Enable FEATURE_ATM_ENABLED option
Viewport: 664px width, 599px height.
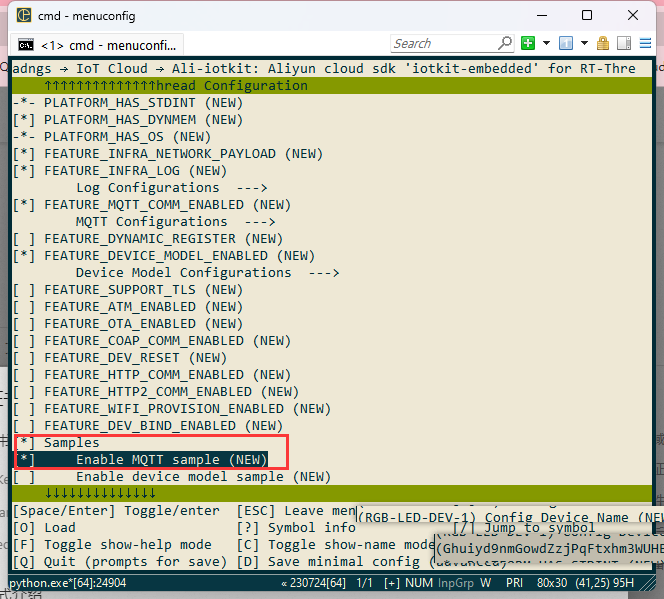point(128,306)
